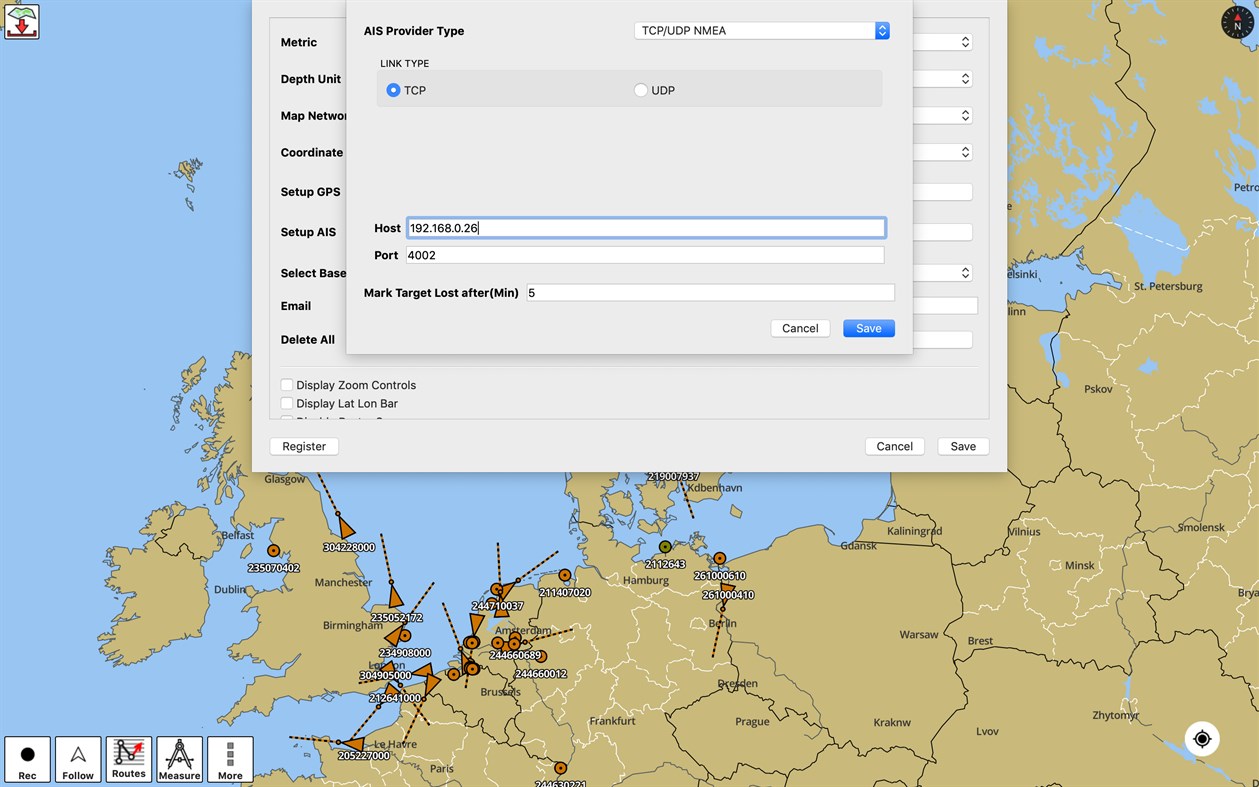Open the Routes tool

[128, 759]
